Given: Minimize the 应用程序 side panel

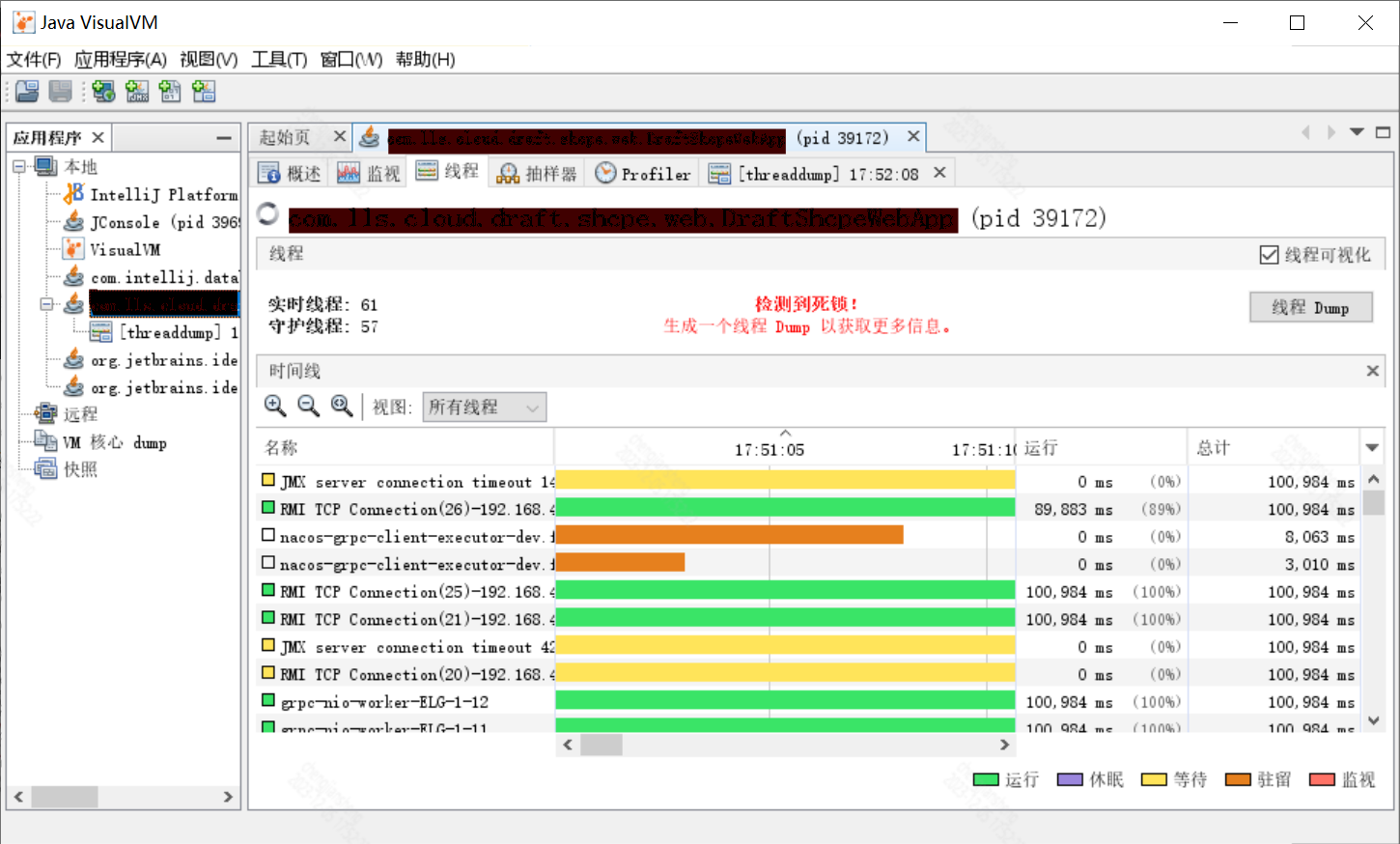Looking at the screenshot, I should (x=224, y=138).
